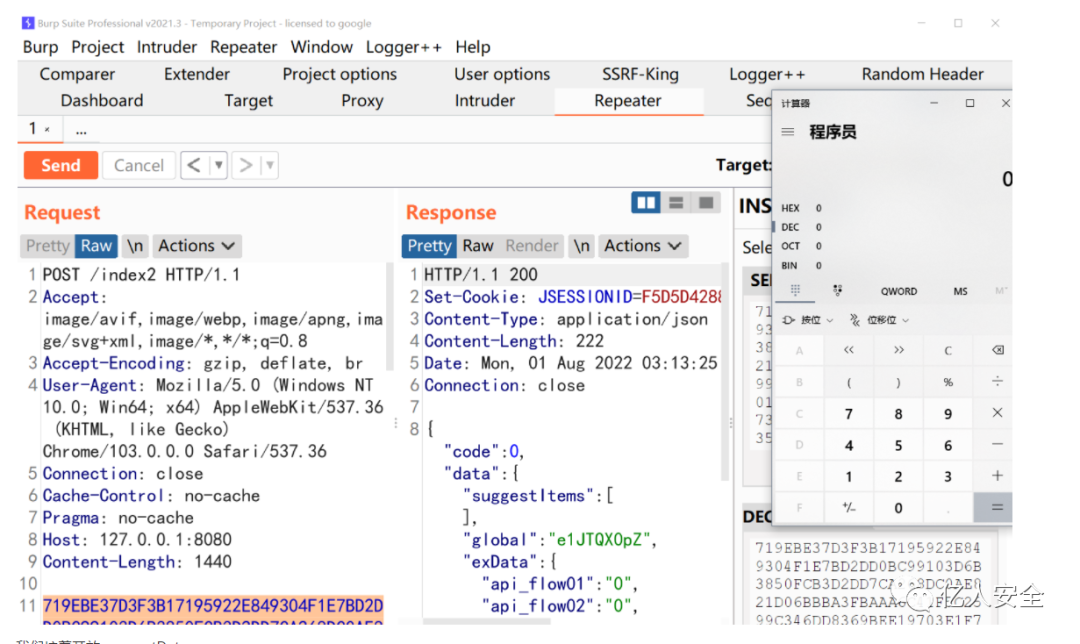Screen dimensions: 1080x644
Task: Switch to the Dashboard tab
Action: (102, 101)
